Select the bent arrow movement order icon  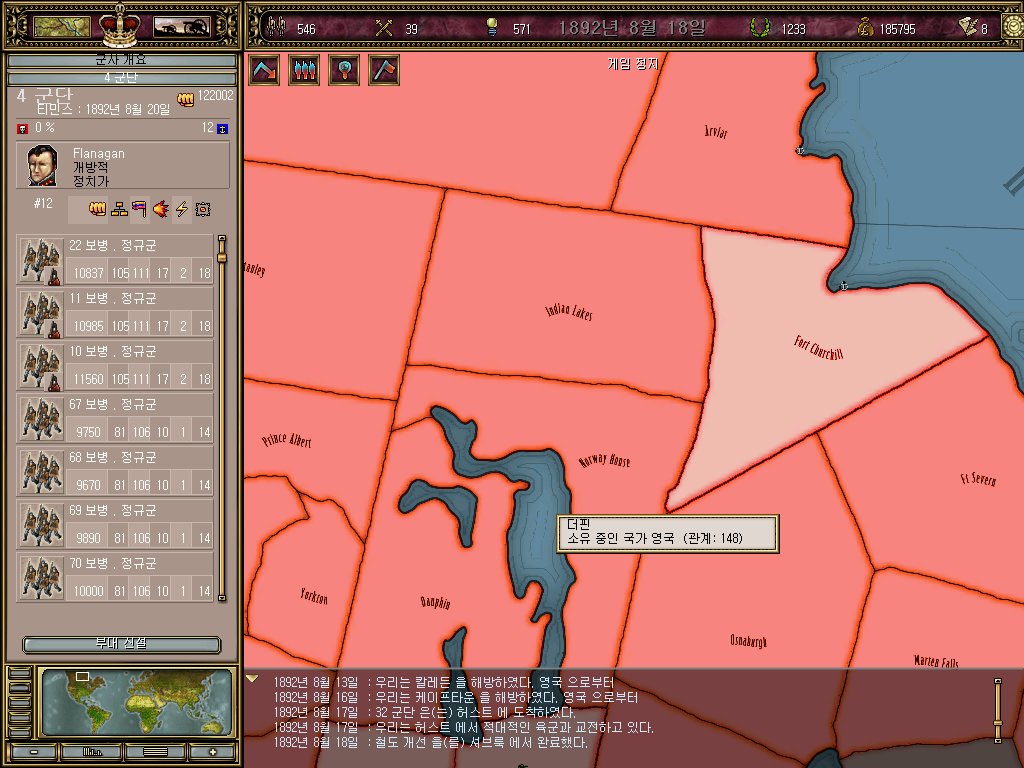[x=264, y=70]
